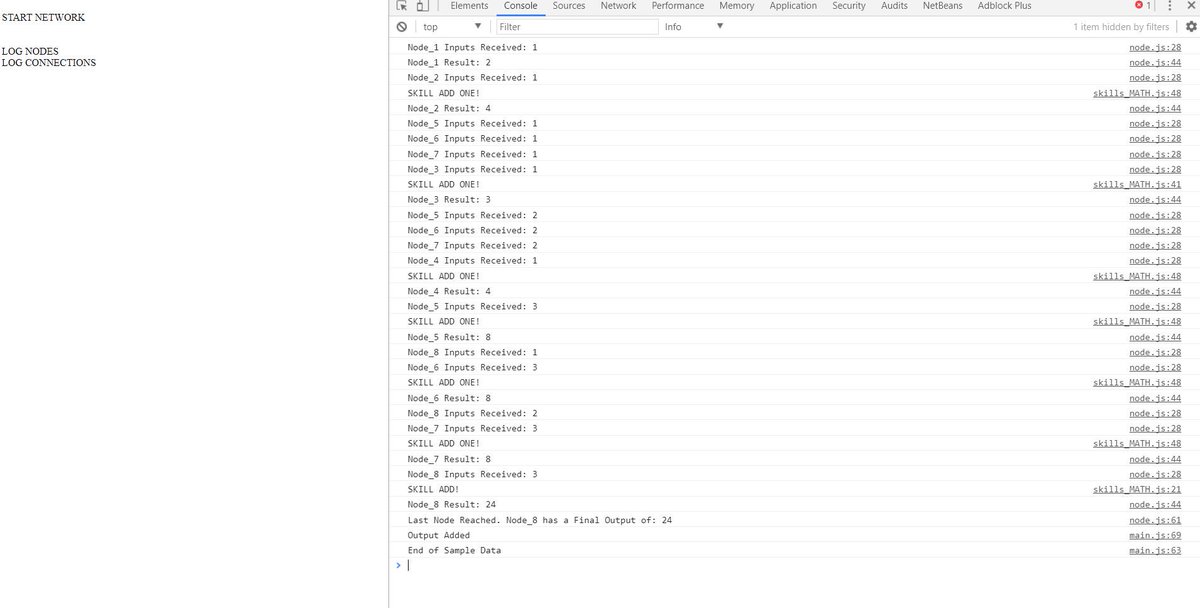Image resolution: width=1200 pixels, height=608 pixels.
Task: Click the '1 item hidden by filters' notice
Action: [1121, 27]
